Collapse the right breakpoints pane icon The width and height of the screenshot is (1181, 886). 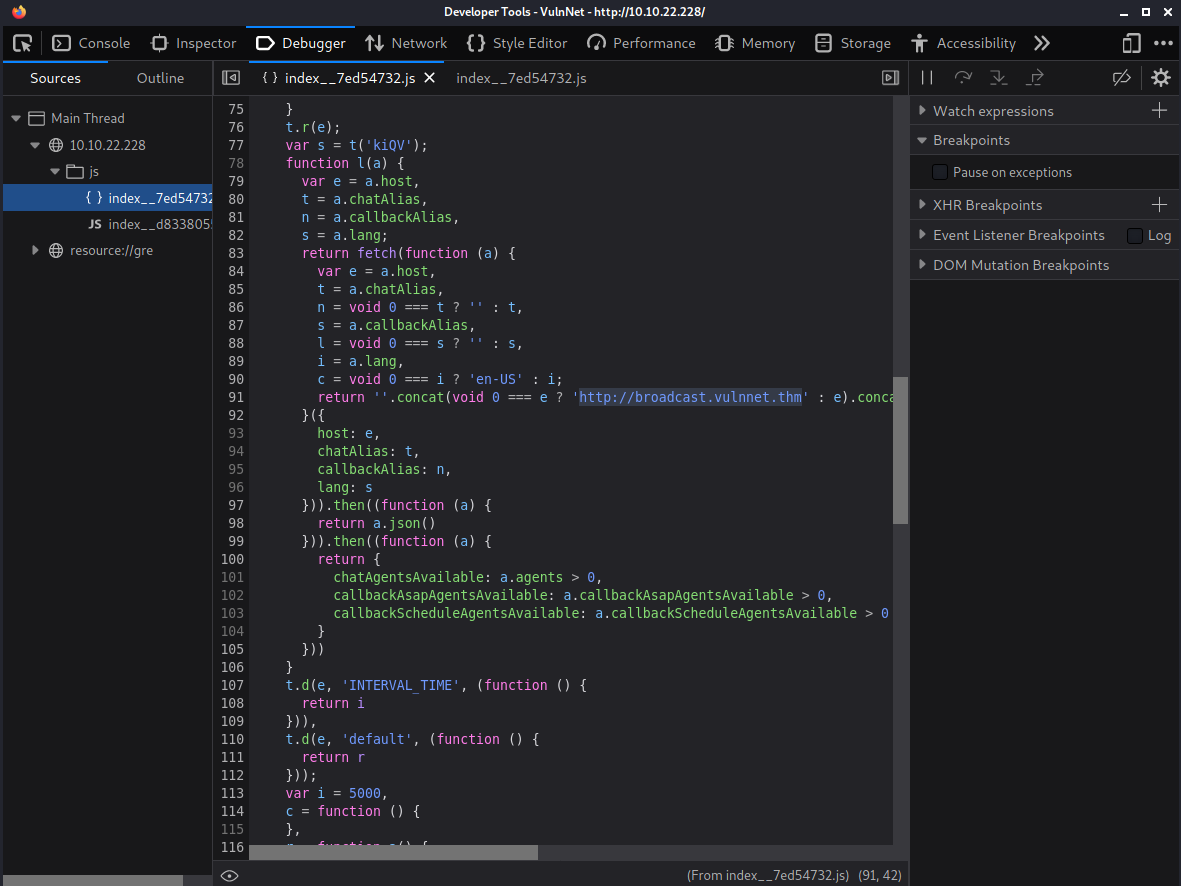[890, 78]
